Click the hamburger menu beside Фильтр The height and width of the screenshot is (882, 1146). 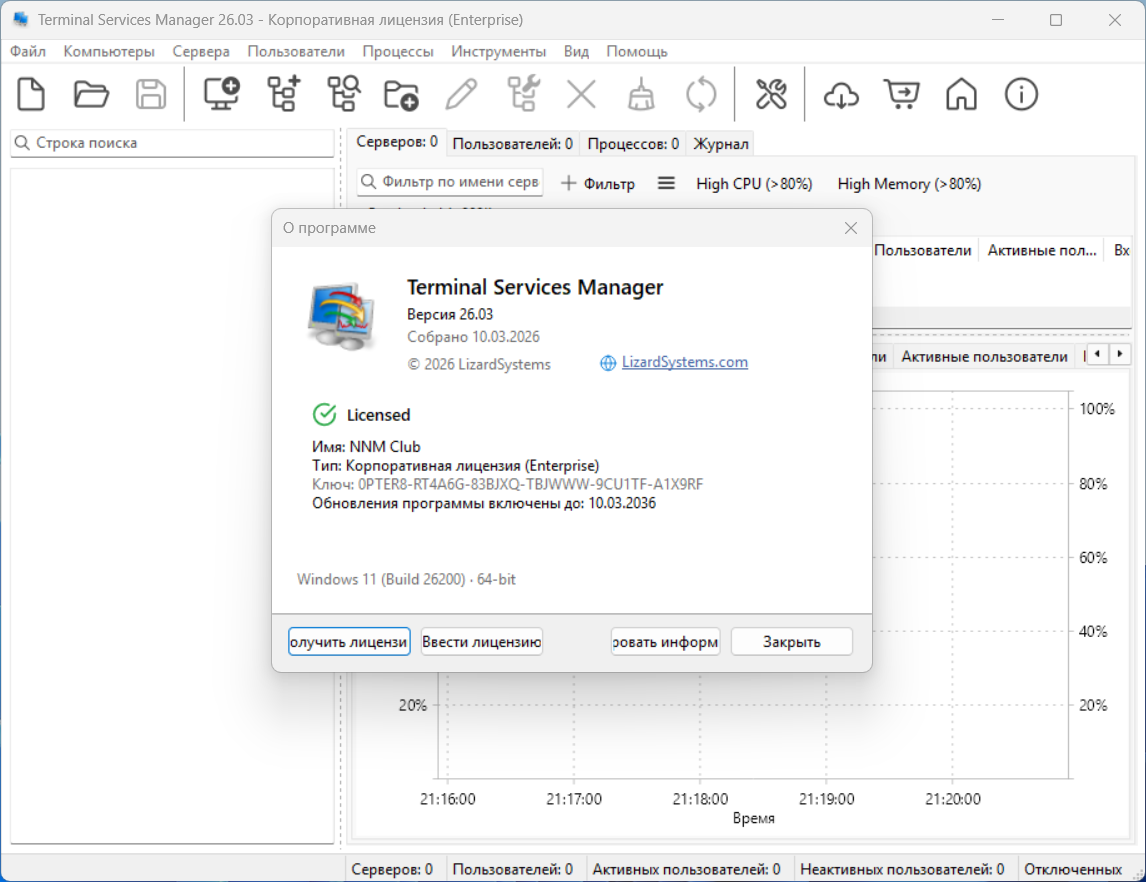pyautogui.click(x=666, y=183)
